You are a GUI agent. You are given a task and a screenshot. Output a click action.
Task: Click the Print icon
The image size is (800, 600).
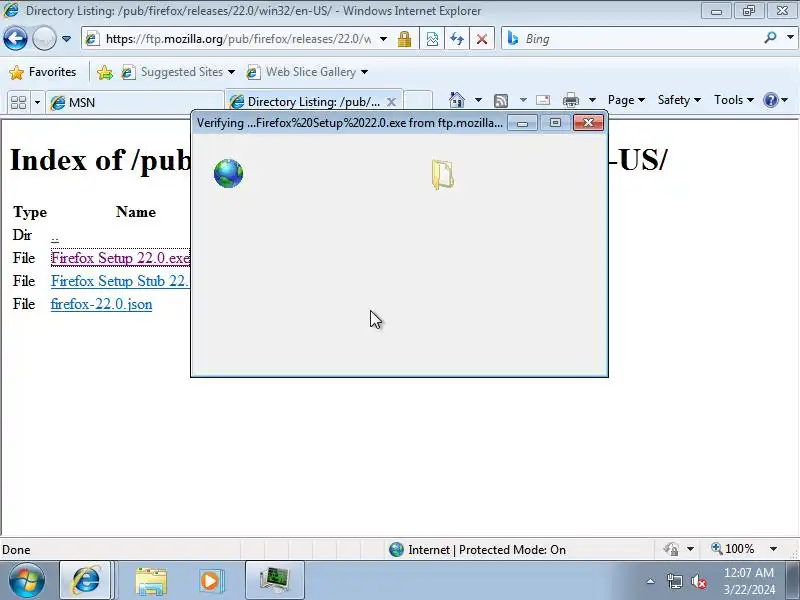[x=571, y=100]
